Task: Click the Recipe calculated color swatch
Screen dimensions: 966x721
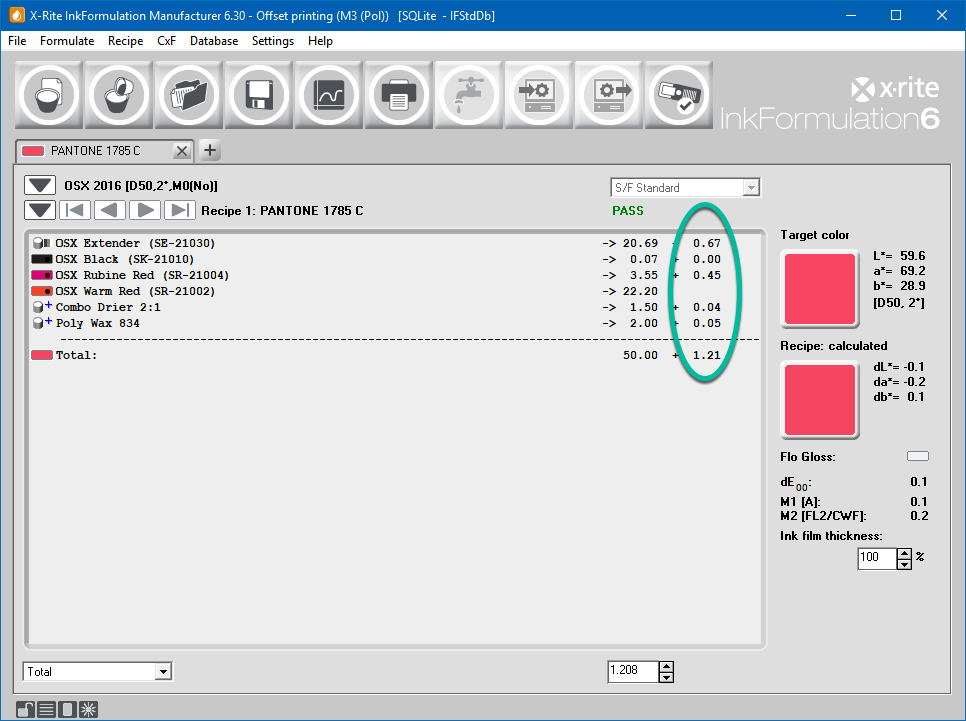Action: [x=820, y=400]
